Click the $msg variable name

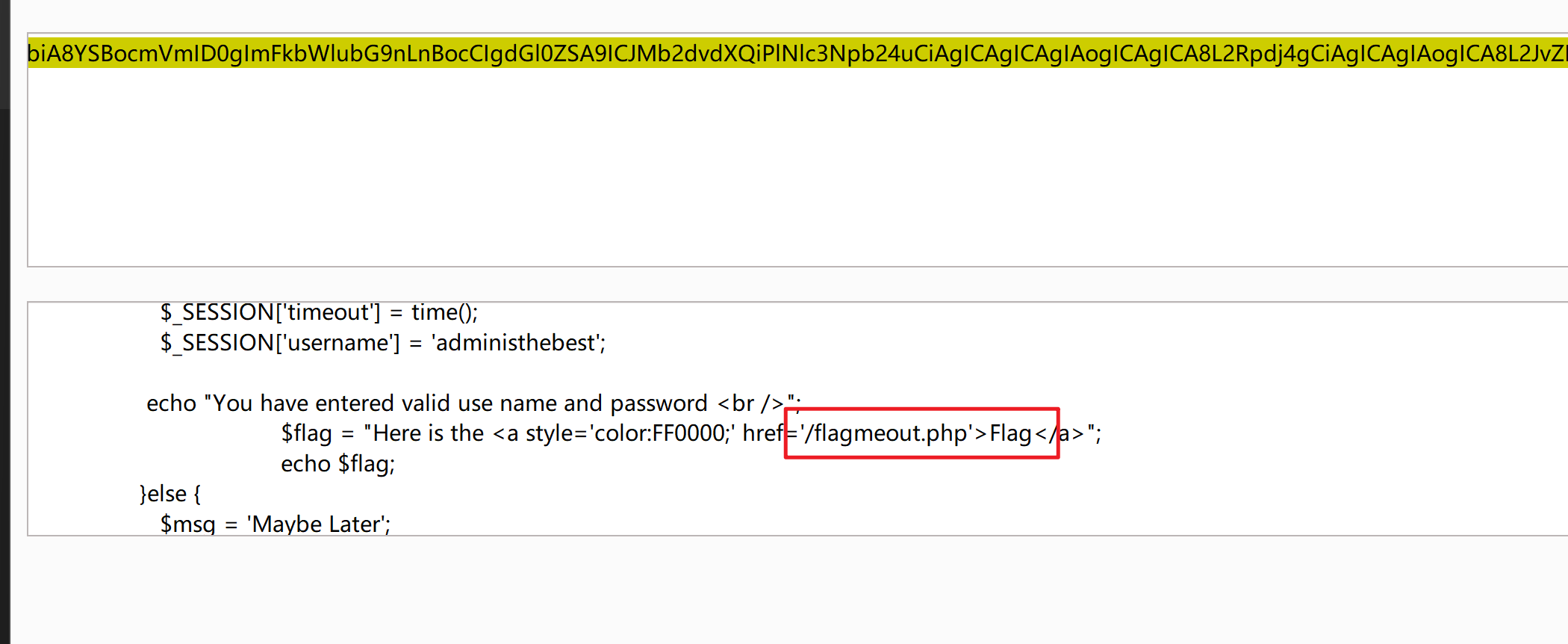(188, 524)
